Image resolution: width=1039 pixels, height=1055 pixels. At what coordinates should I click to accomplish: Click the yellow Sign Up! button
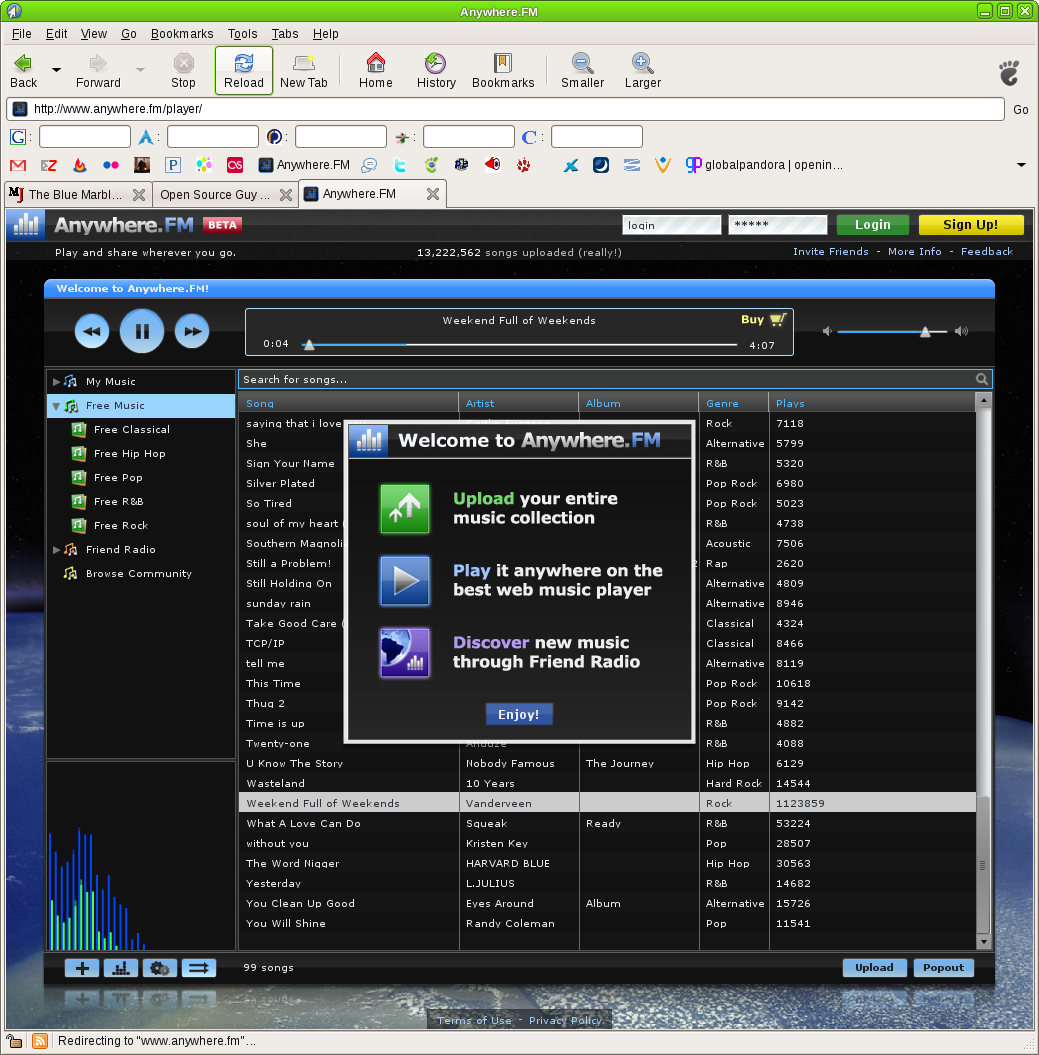tap(970, 225)
